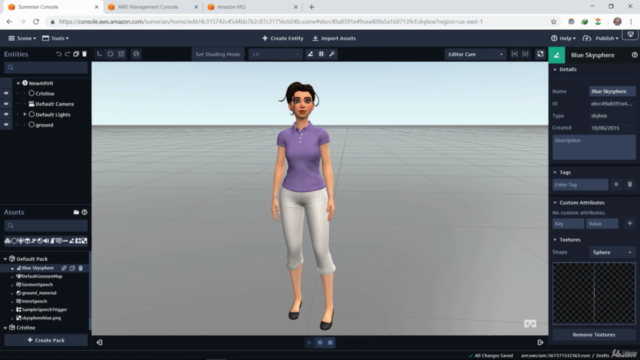Select the rotate transform tool
Image resolution: width=640 pixels, height=360 pixels.
(x=110, y=54)
